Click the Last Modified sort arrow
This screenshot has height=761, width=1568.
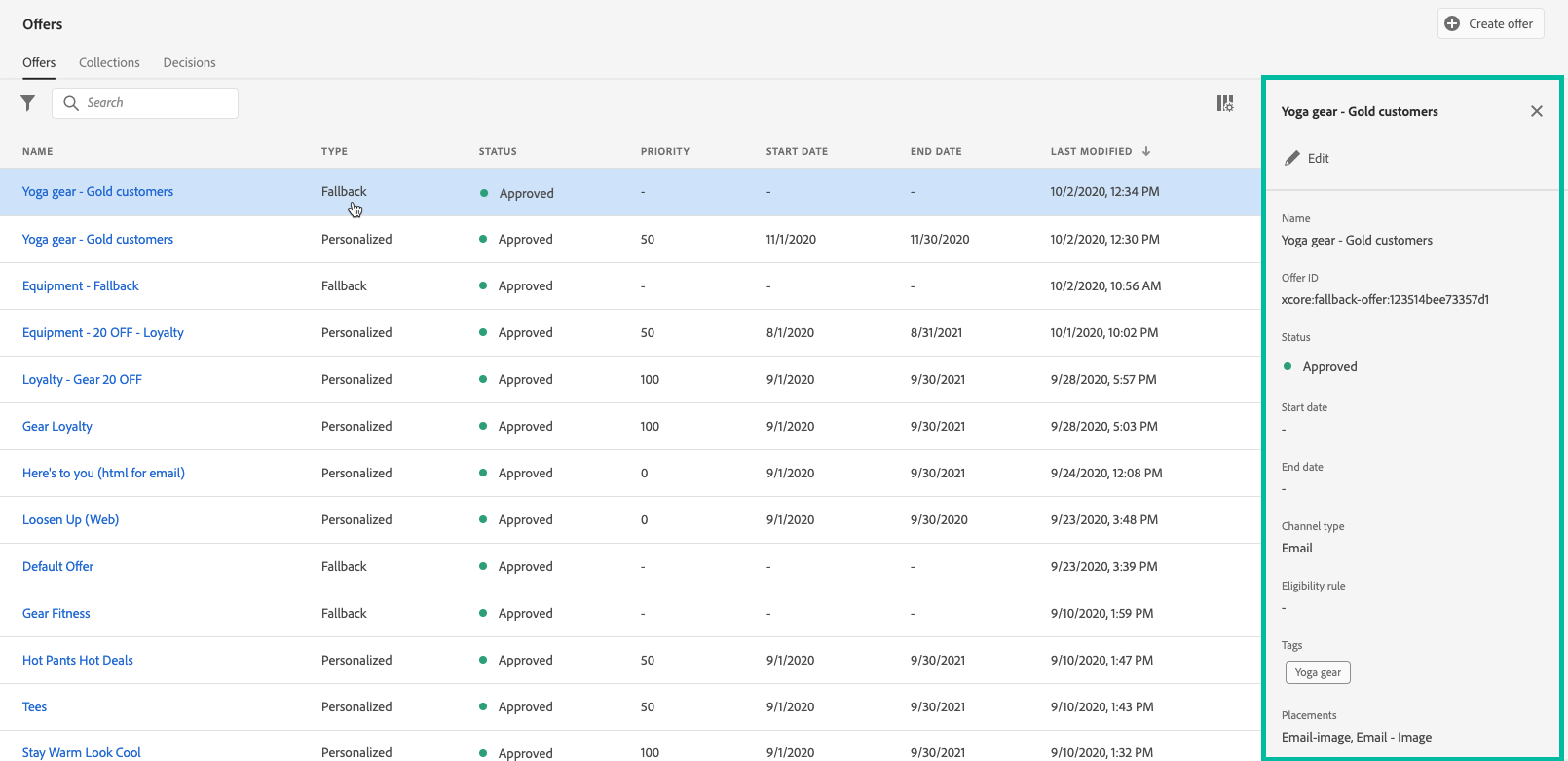[1146, 151]
